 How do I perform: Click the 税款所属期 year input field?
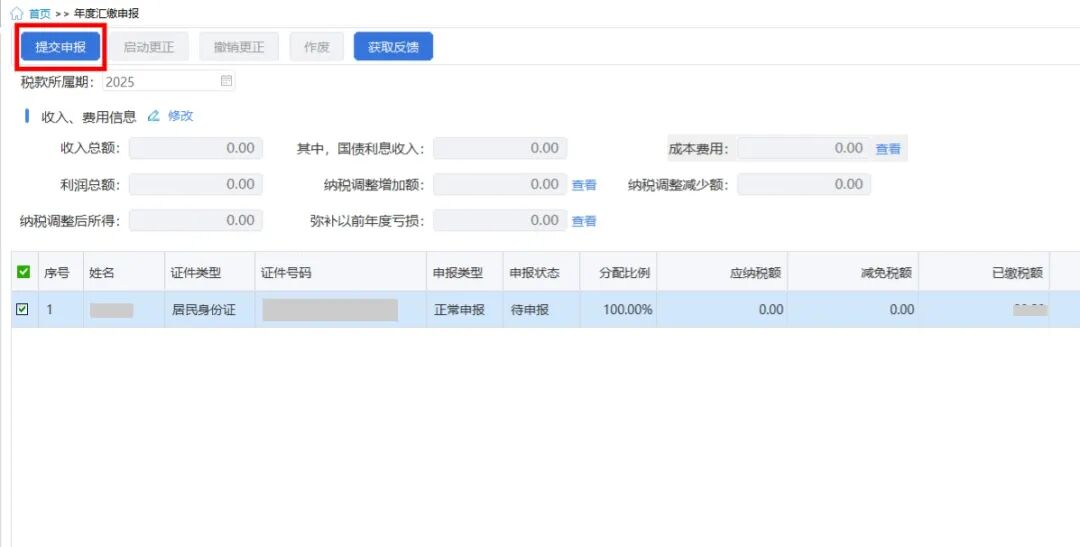click(x=158, y=81)
